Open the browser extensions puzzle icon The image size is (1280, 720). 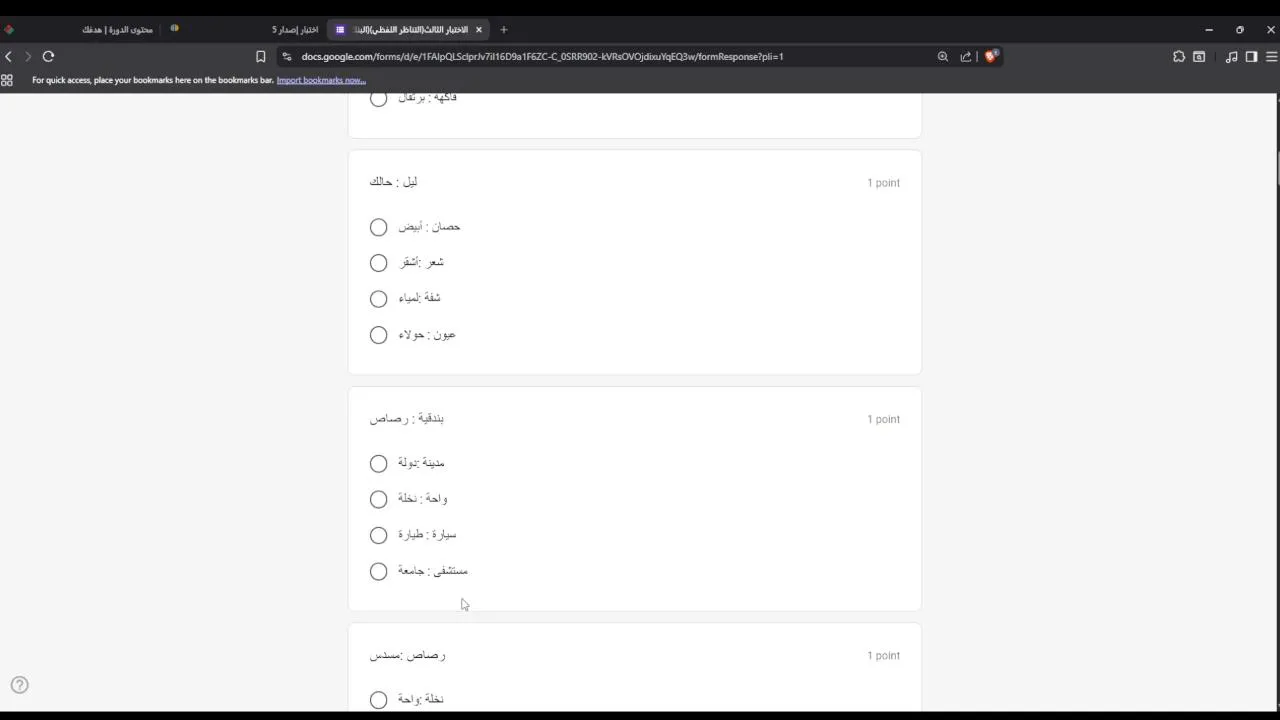coord(1179,57)
